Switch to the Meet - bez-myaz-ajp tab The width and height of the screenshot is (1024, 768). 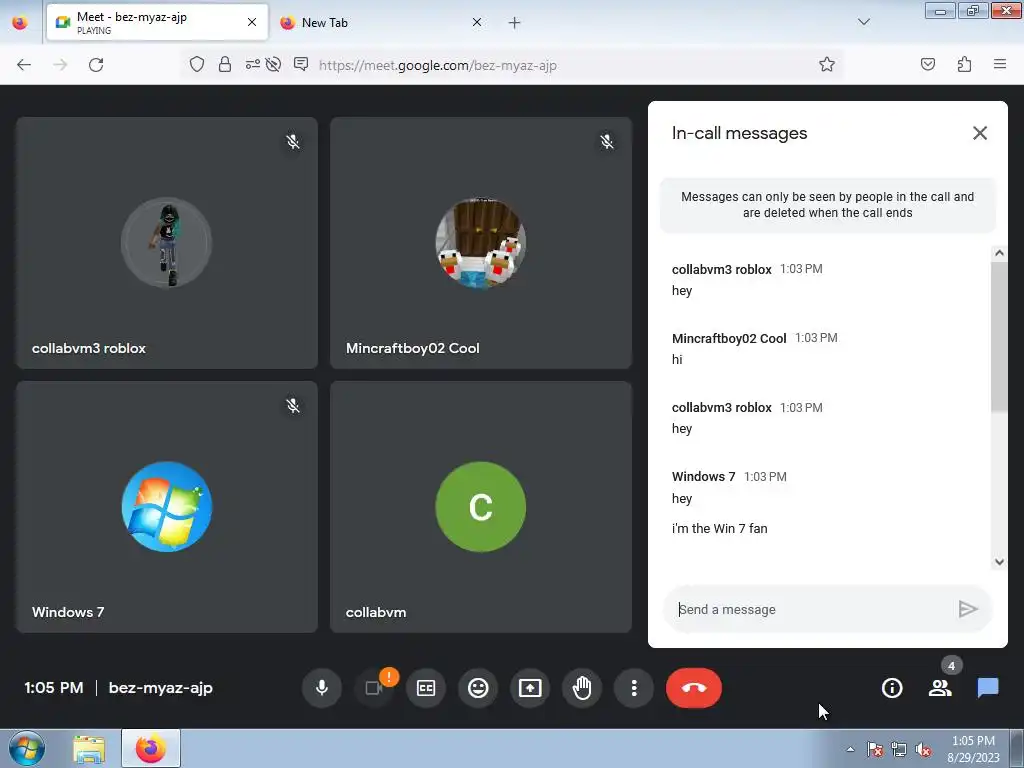point(157,22)
